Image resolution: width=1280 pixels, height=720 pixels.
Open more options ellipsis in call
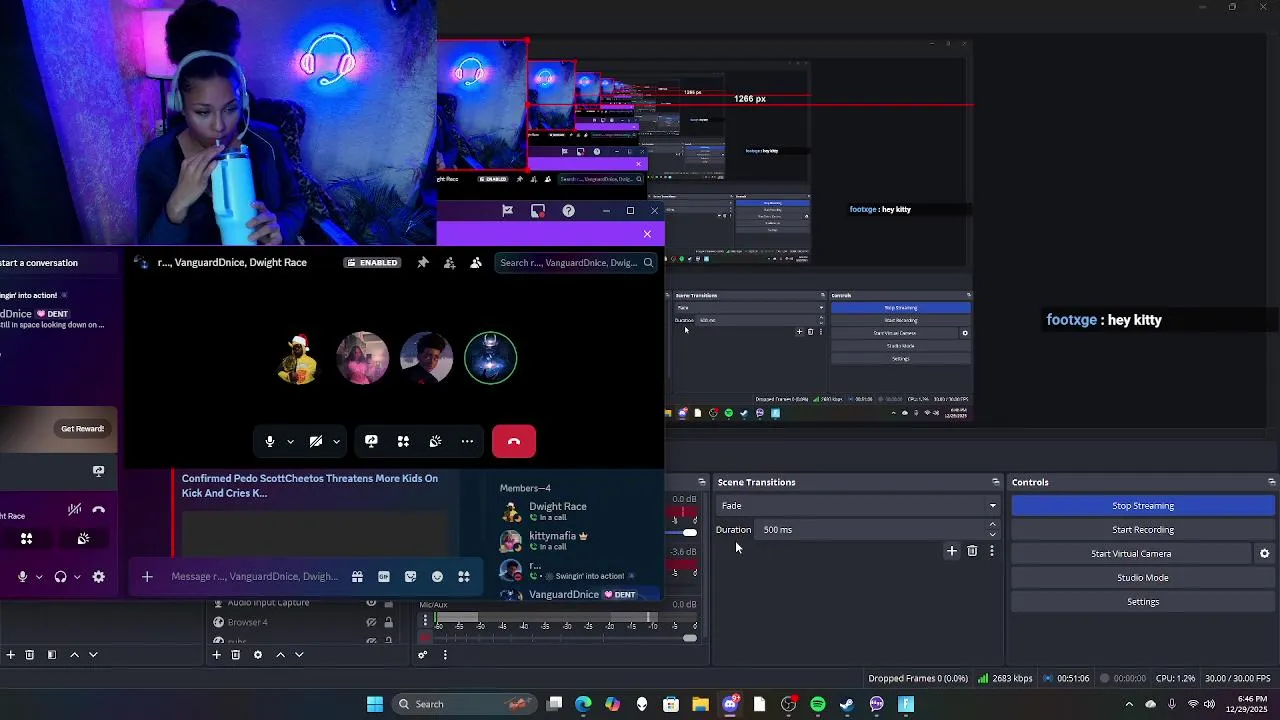[x=467, y=441]
